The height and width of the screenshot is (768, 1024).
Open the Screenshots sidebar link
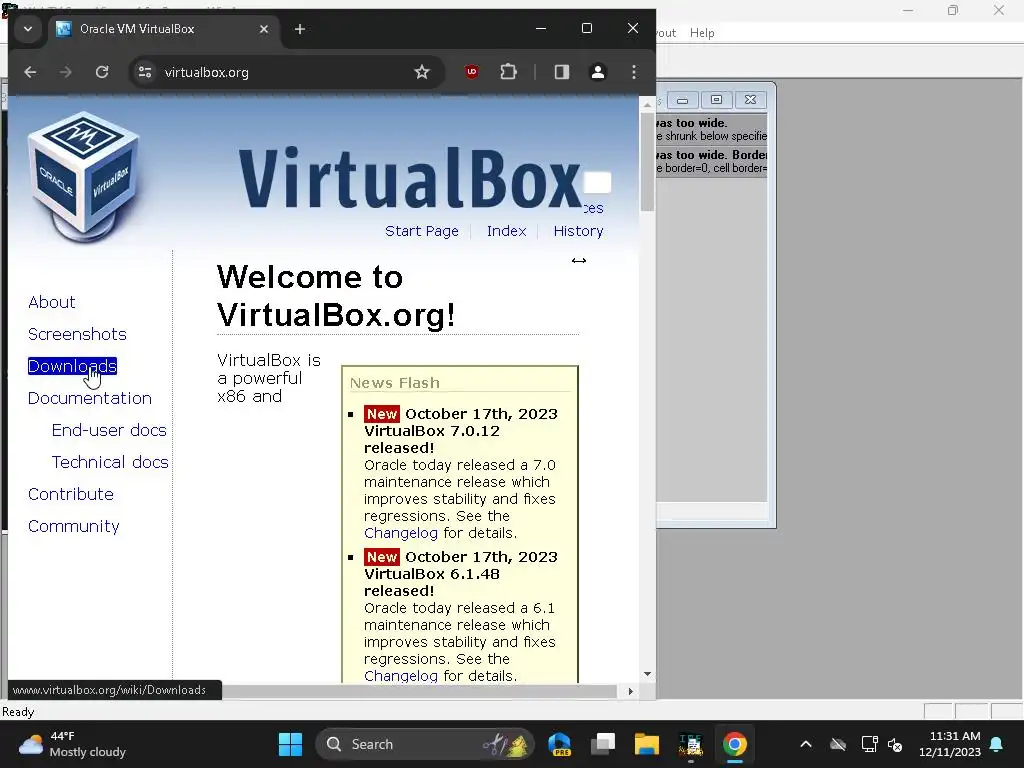[77, 334]
